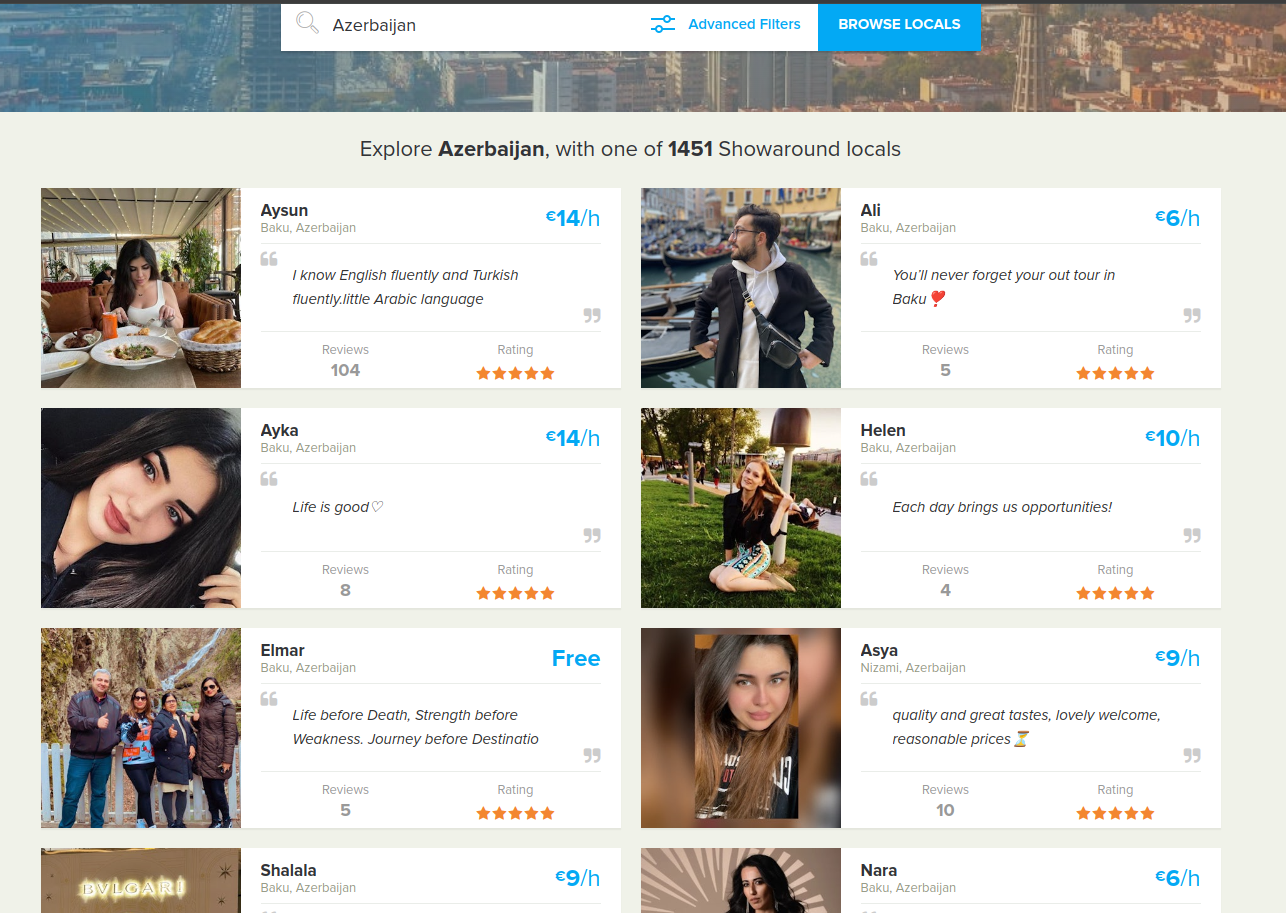This screenshot has height=913, width=1286.
Task: Click Asya's five-star rating
Action: click(1115, 813)
